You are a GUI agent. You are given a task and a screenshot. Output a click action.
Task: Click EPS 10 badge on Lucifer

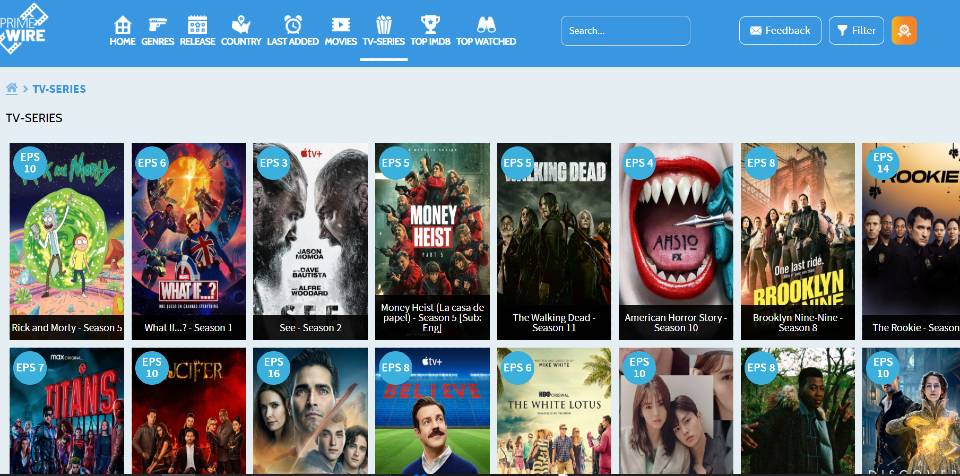(x=152, y=368)
